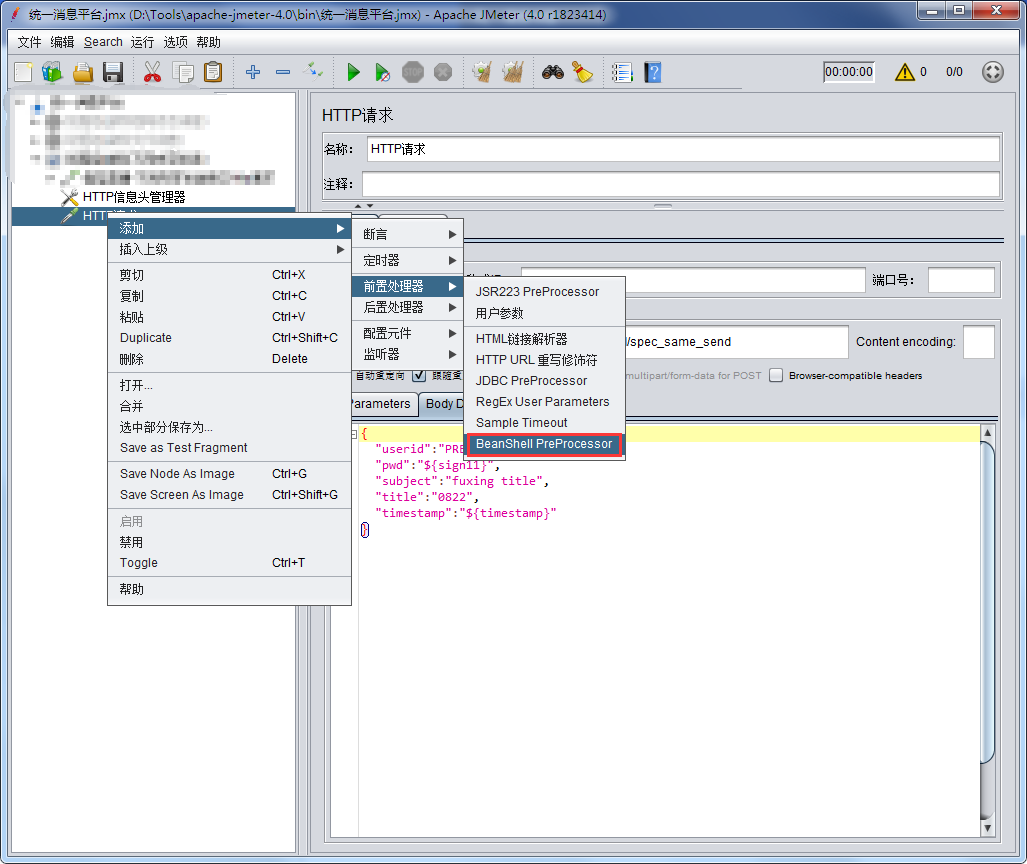This screenshot has width=1027, height=864.
Task: Open the 运行 menu
Action: tap(142, 42)
